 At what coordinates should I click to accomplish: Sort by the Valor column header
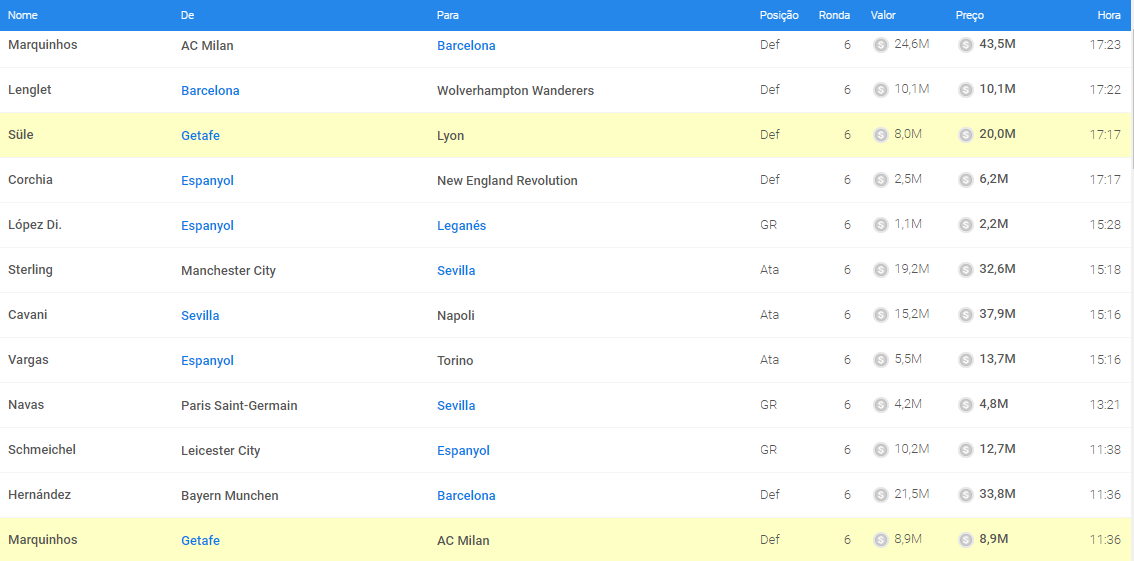pos(883,15)
